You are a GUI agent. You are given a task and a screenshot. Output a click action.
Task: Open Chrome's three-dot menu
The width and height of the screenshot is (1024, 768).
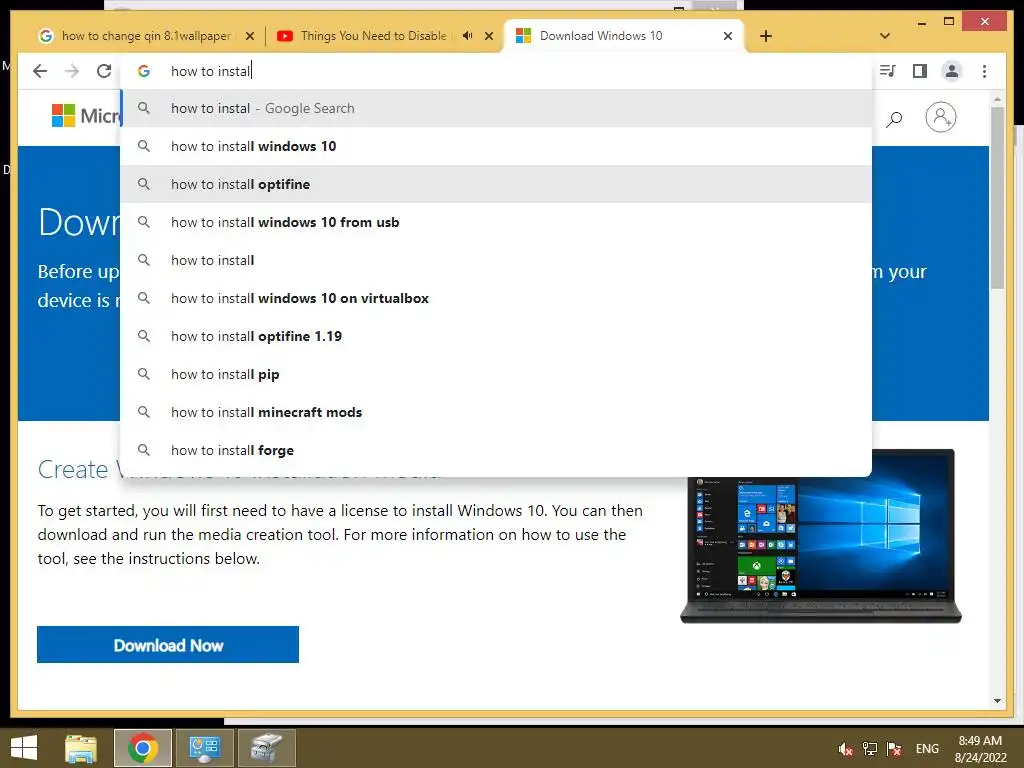[984, 71]
